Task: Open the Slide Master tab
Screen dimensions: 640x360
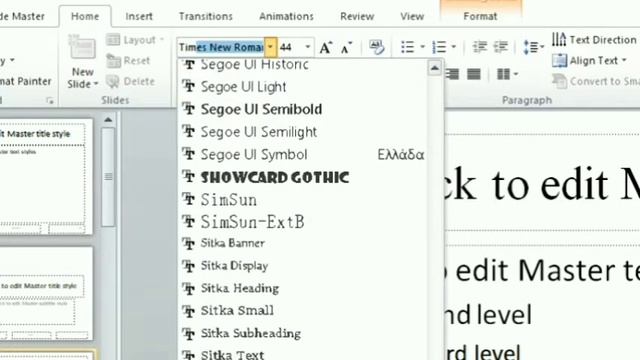Action: click(22, 16)
